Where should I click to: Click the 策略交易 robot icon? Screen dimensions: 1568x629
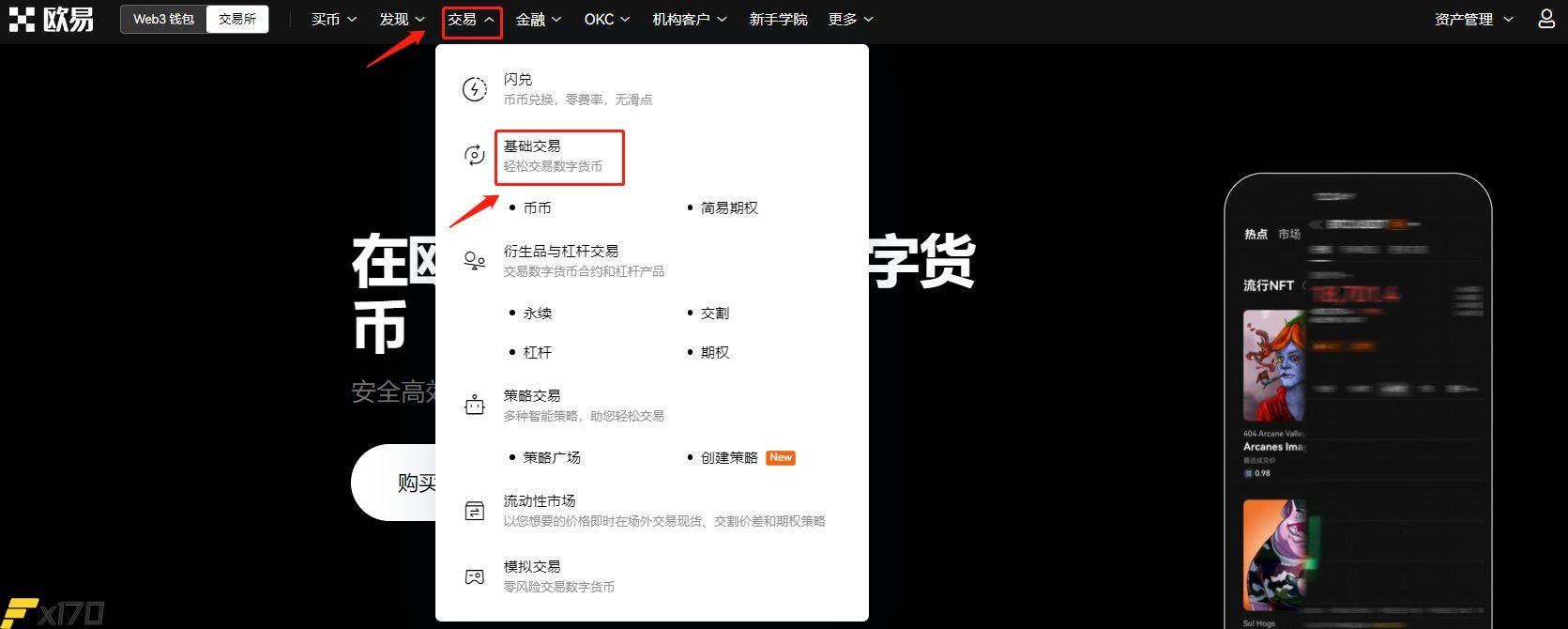coord(475,406)
